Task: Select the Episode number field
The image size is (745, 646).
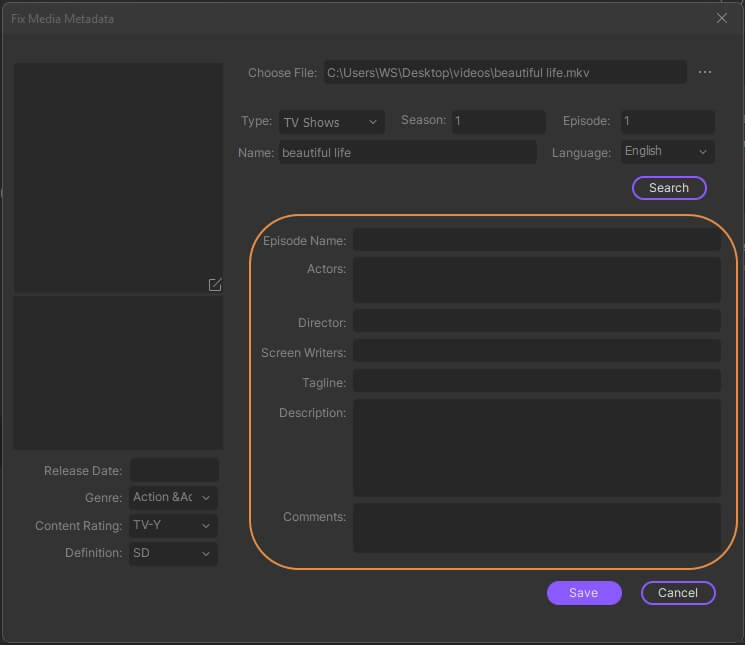Action: tap(667, 122)
